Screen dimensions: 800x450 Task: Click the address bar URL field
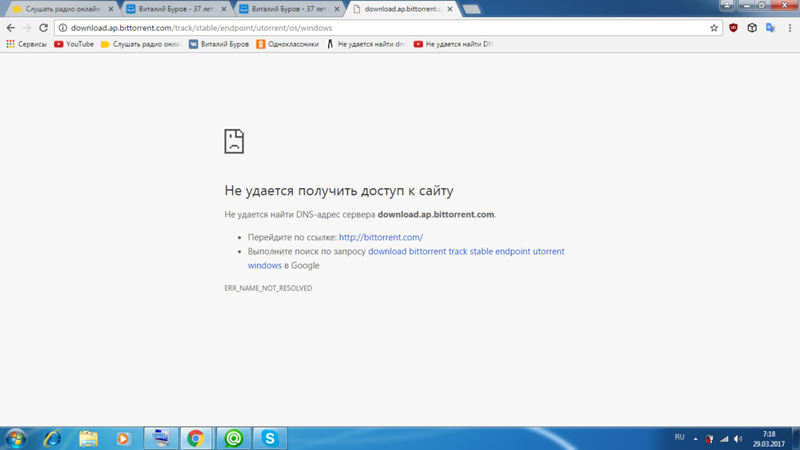tap(388, 28)
